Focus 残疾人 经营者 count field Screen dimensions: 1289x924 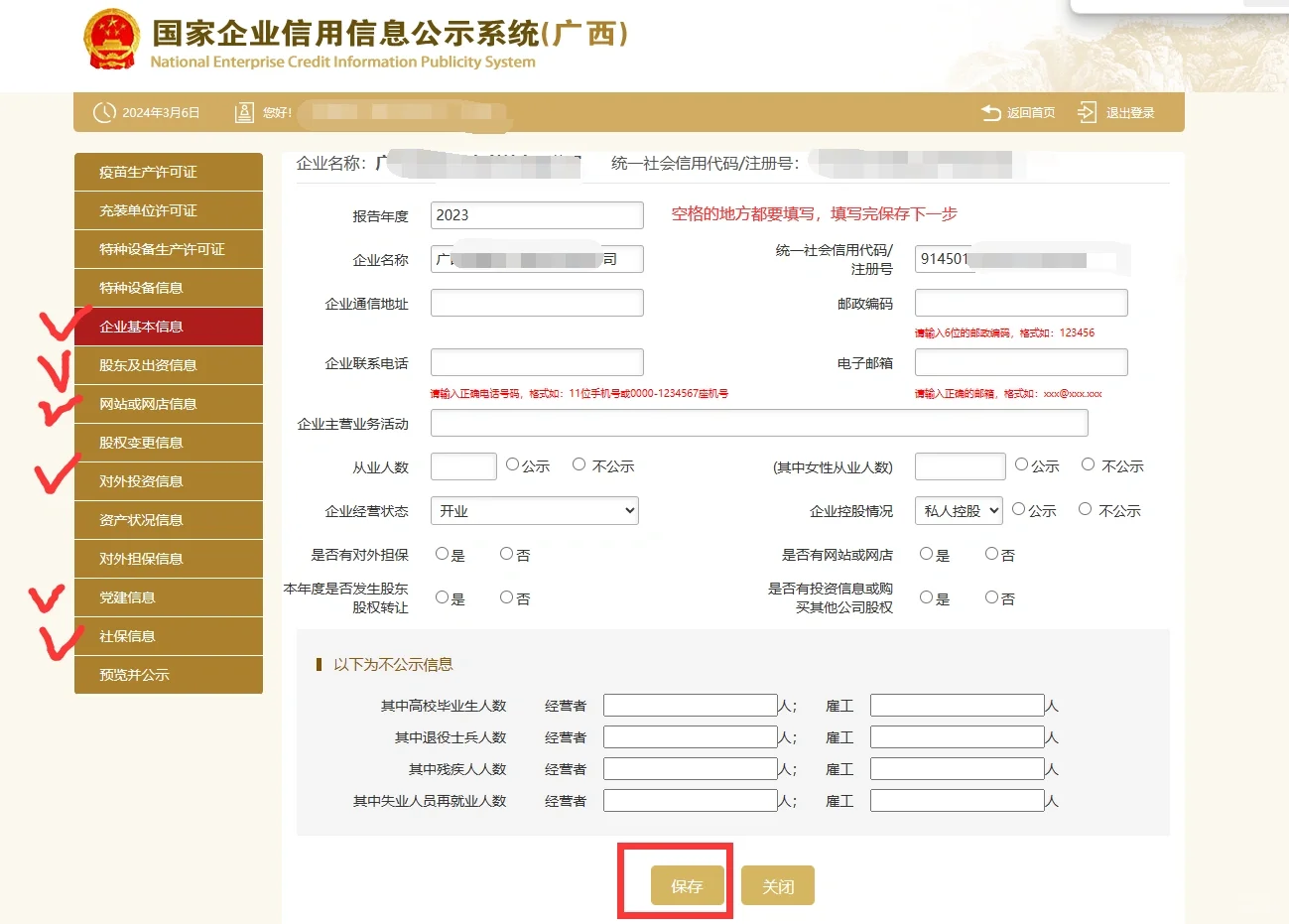point(691,769)
